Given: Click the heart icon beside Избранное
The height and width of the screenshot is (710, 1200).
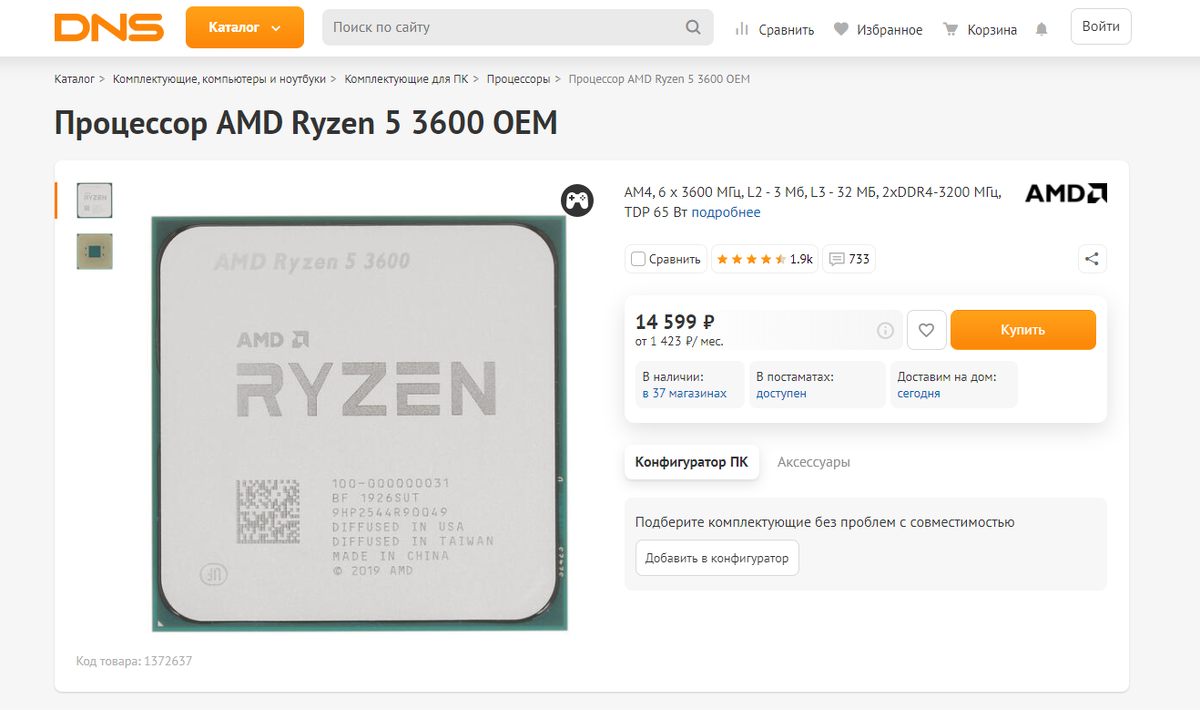Looking at the screenshot, I should tap(842, 29).
